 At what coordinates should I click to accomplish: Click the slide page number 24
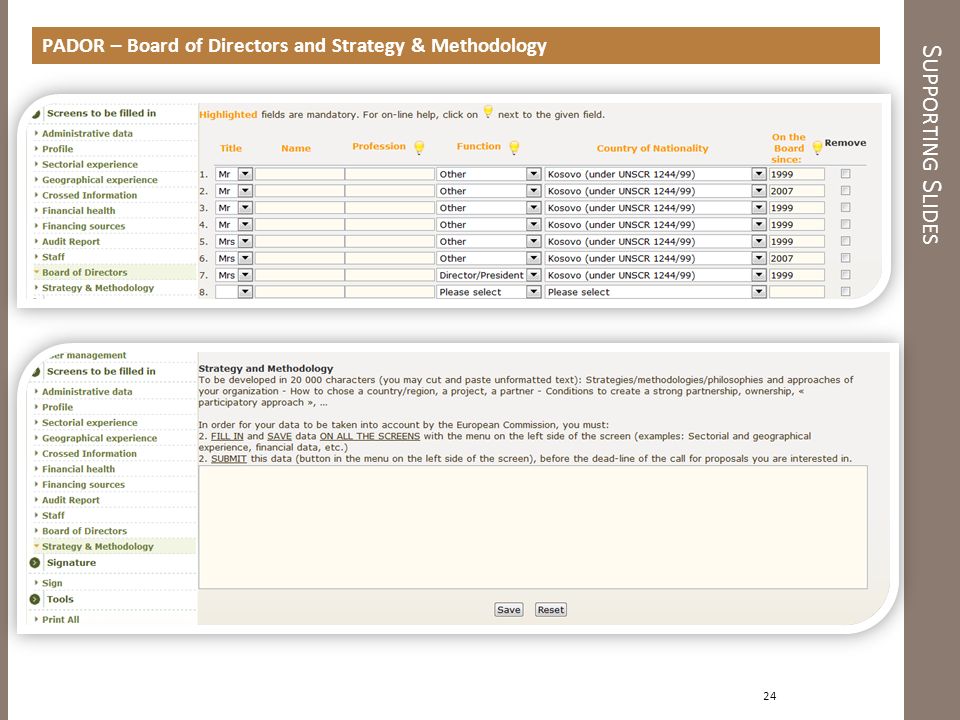pos(770,696)
